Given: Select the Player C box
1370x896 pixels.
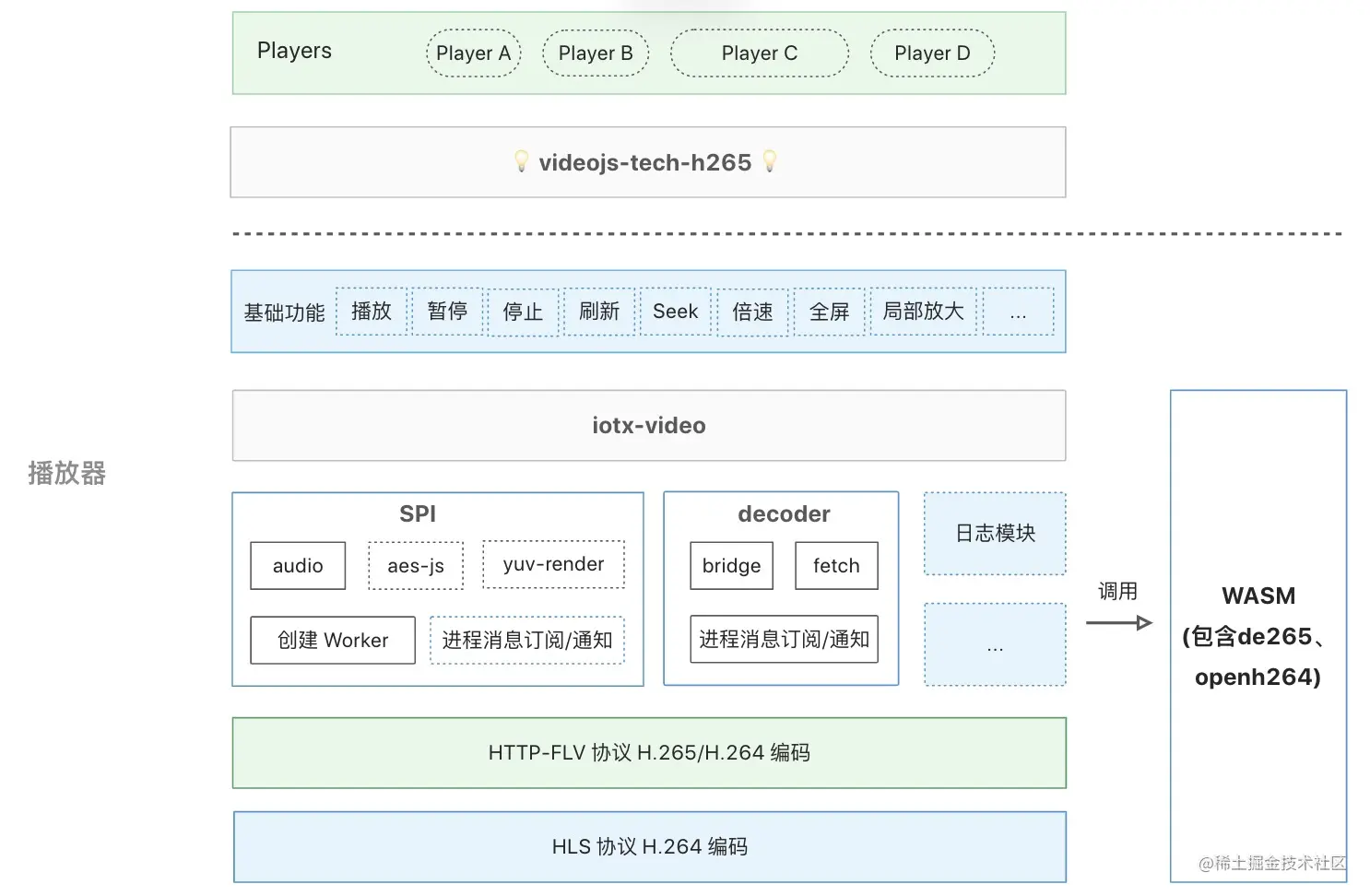Looking at the screenshot, I should click(760, 53).
